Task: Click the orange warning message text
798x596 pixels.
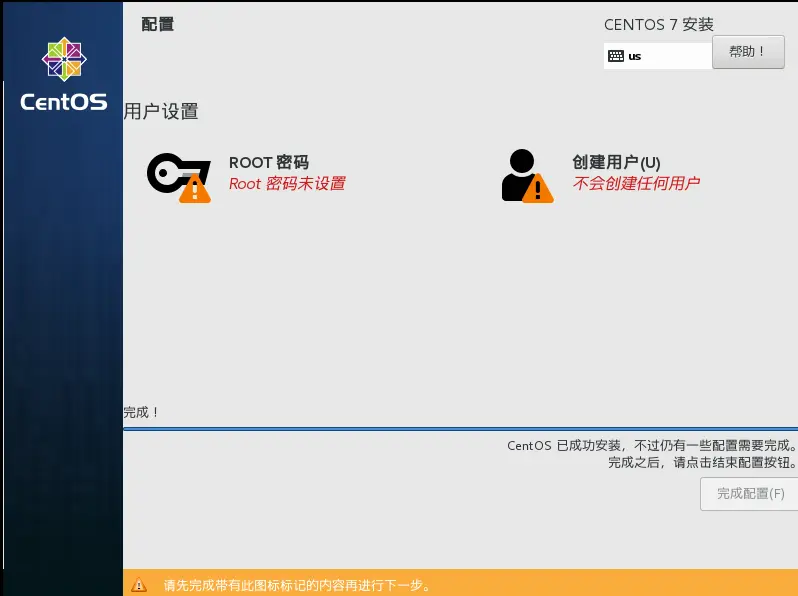Action: (297, 585)
